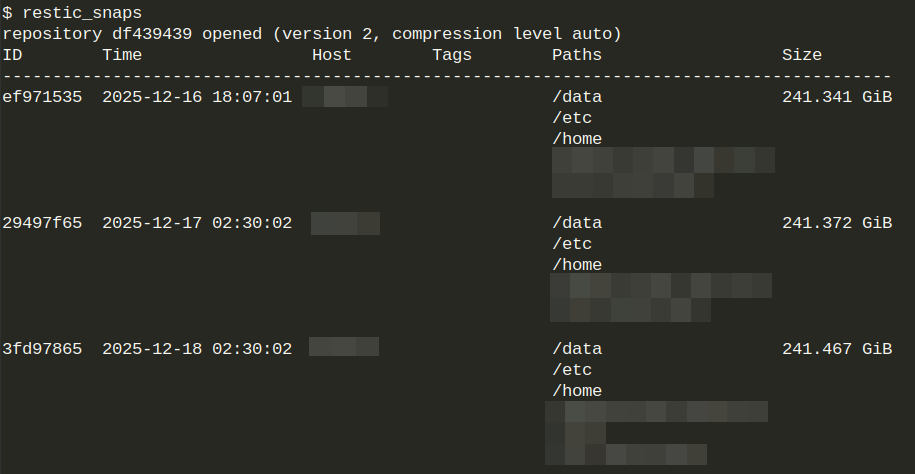The height and width of the screenshot is (474, 915).
Task: Click /etc path of snapshot 29497f65
Action: coord(572,244)
